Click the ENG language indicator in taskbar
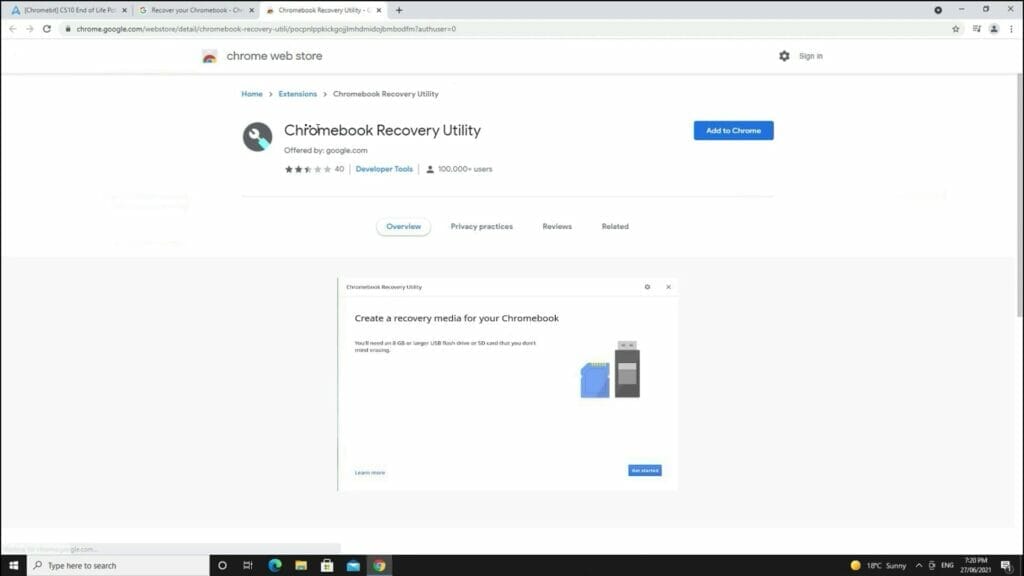This screenshot has height=576, width=1024. click(948, 565)
